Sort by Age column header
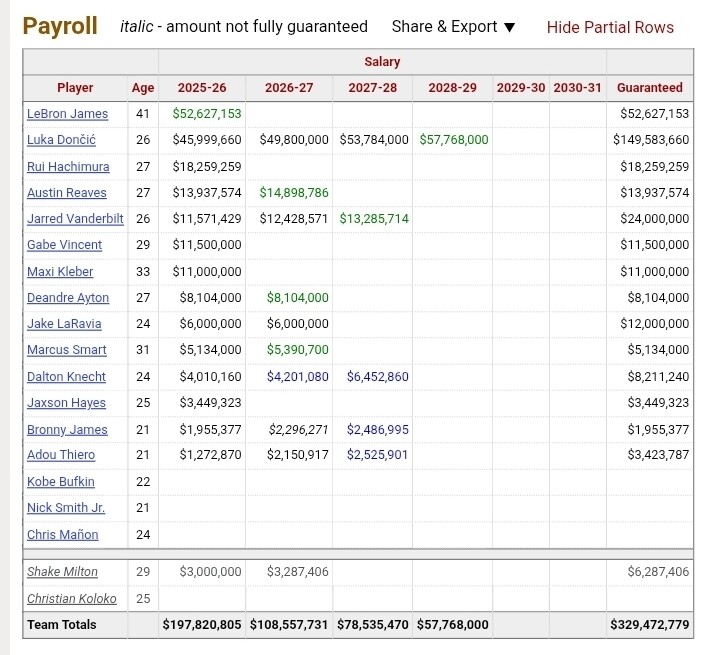The height and width of the screenshot is (655, 719). click(x=143, y=88)
